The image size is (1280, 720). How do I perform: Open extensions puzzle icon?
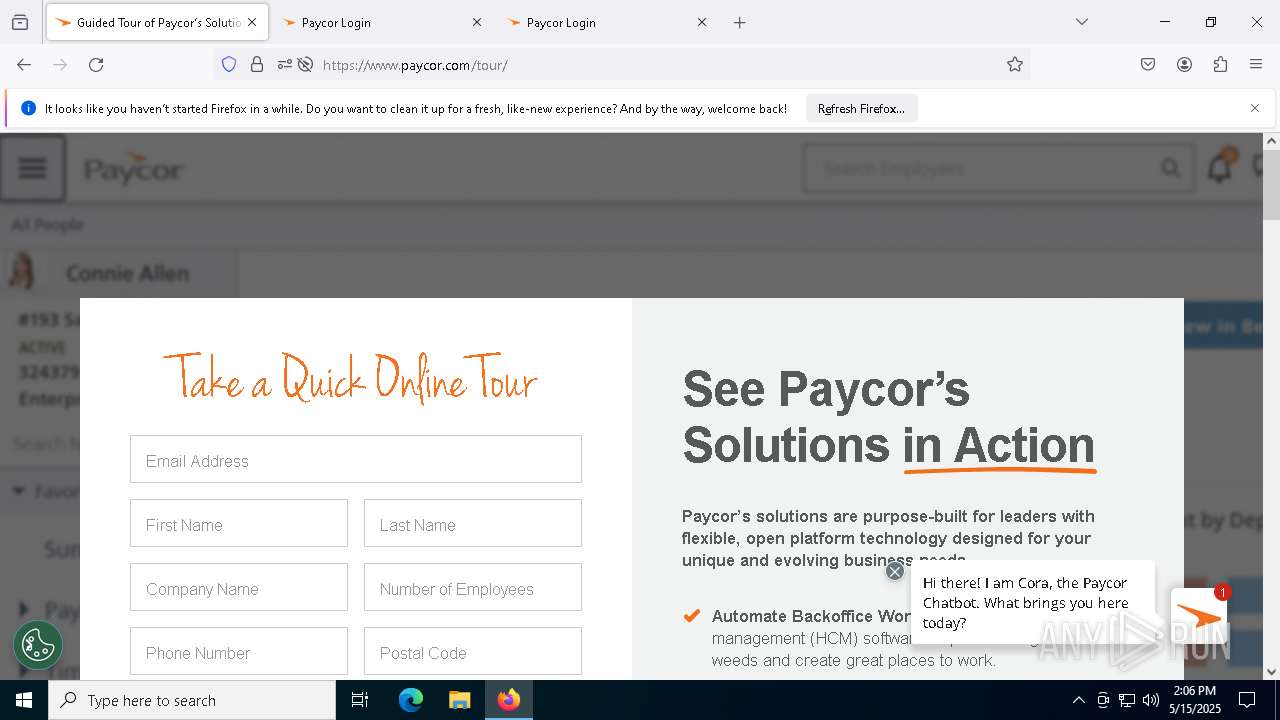tap(1220, 64)
